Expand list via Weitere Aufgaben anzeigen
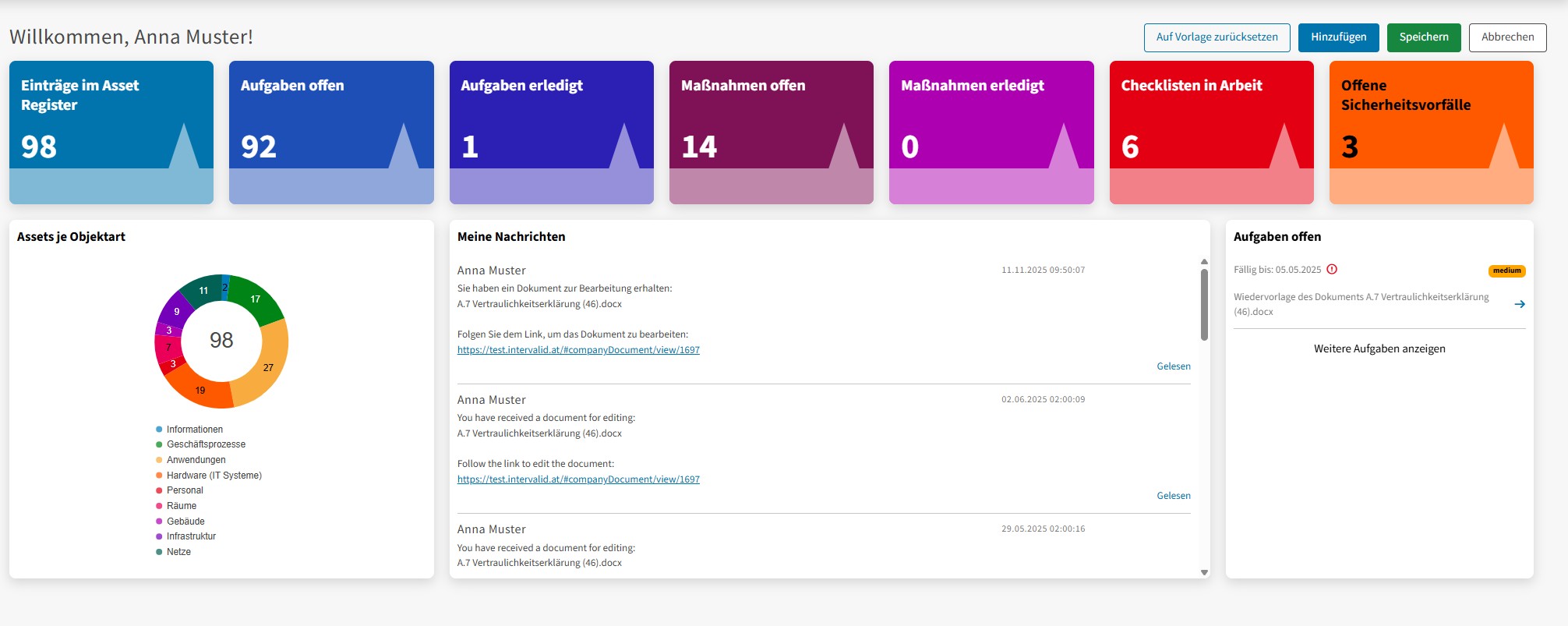Screen dimensions: 1568x626 coord(1379,348)
